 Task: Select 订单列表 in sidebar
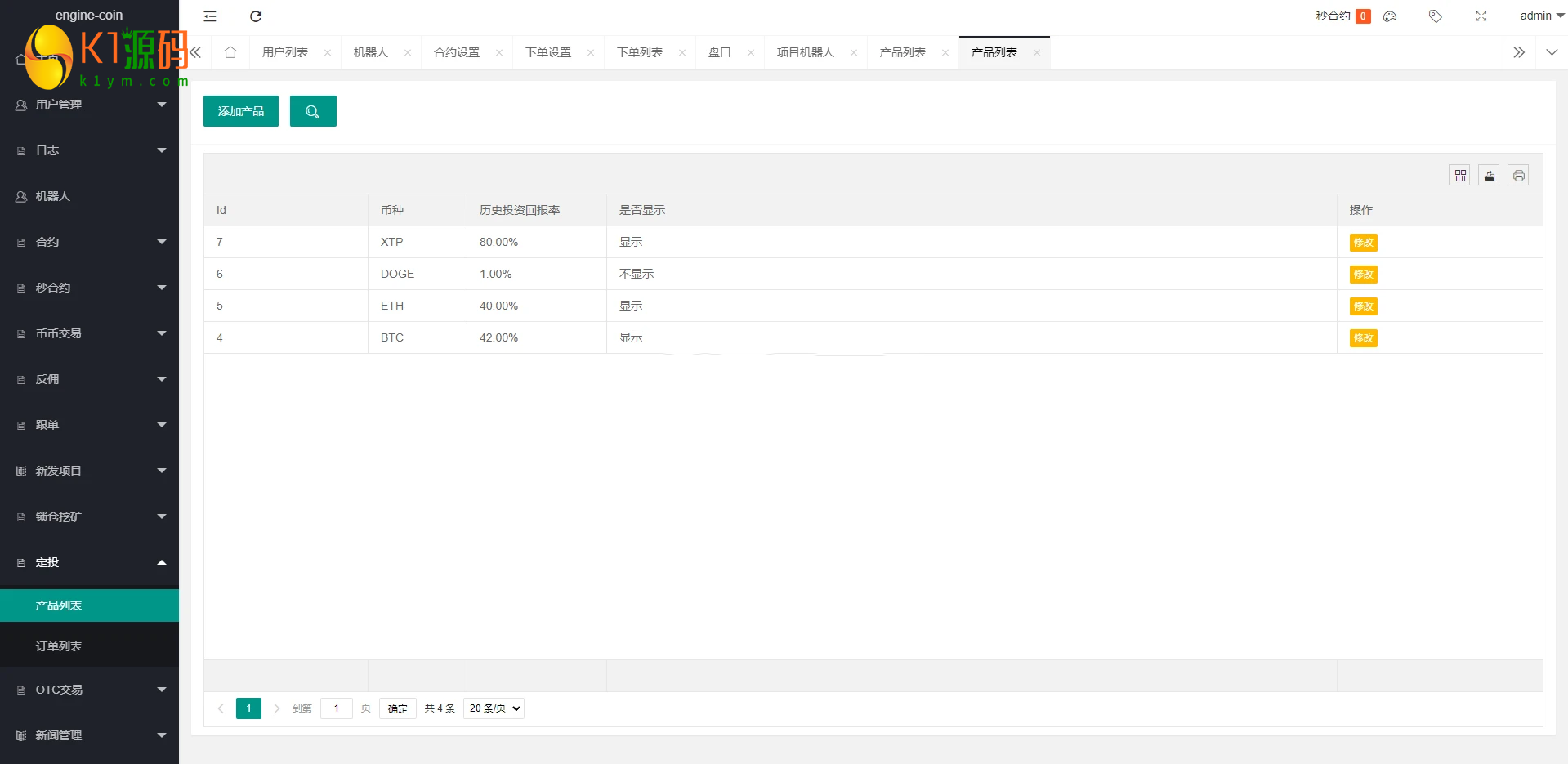coord(59,646)
